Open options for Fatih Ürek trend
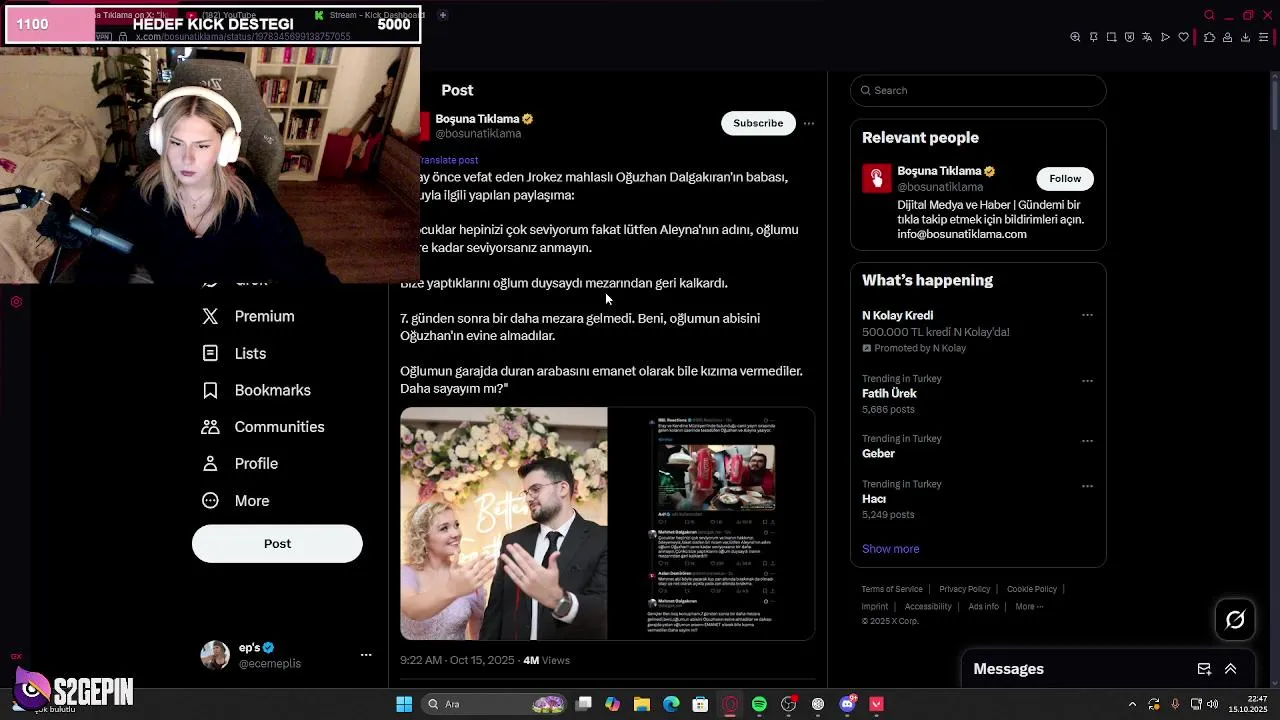1280x720 pixels. tap(1087, 380)
